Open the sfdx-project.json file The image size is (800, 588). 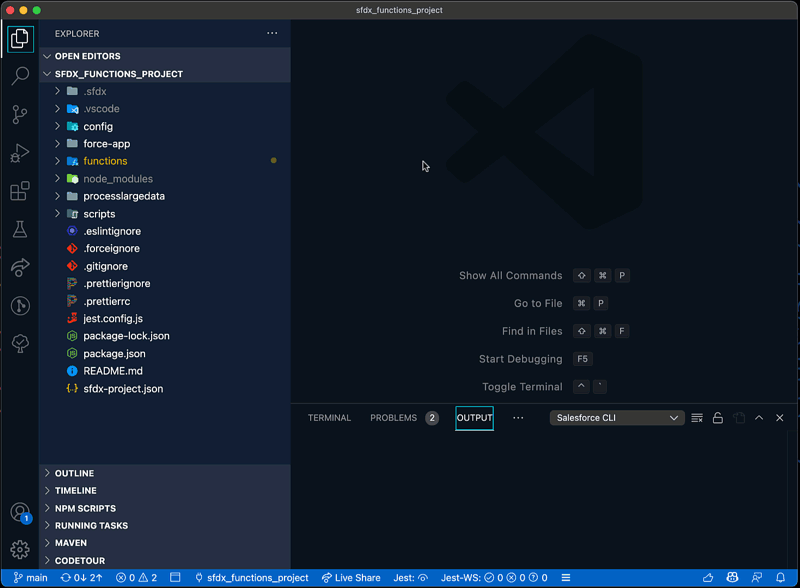point(165,389)
